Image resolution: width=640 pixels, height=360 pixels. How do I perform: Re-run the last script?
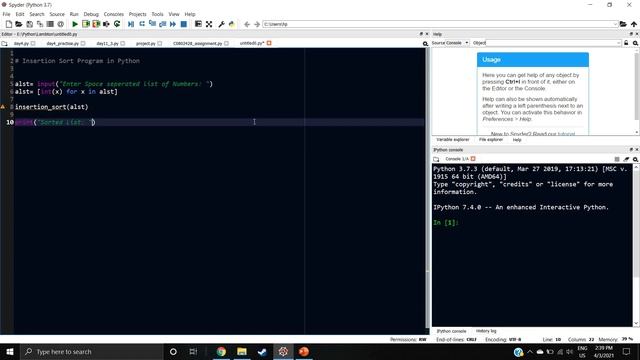click(117, 24)
